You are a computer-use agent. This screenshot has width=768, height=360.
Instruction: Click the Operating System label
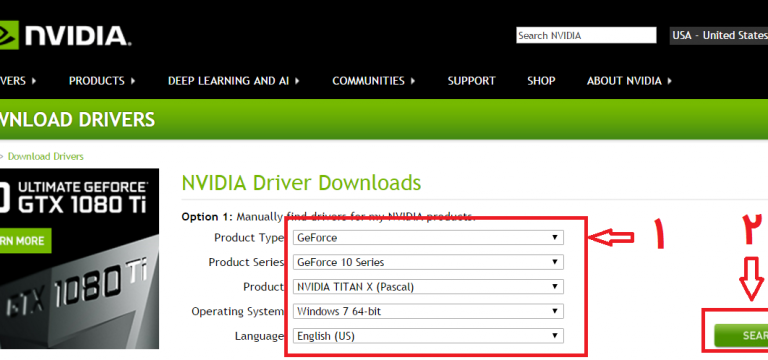click(x=238, y=312)
